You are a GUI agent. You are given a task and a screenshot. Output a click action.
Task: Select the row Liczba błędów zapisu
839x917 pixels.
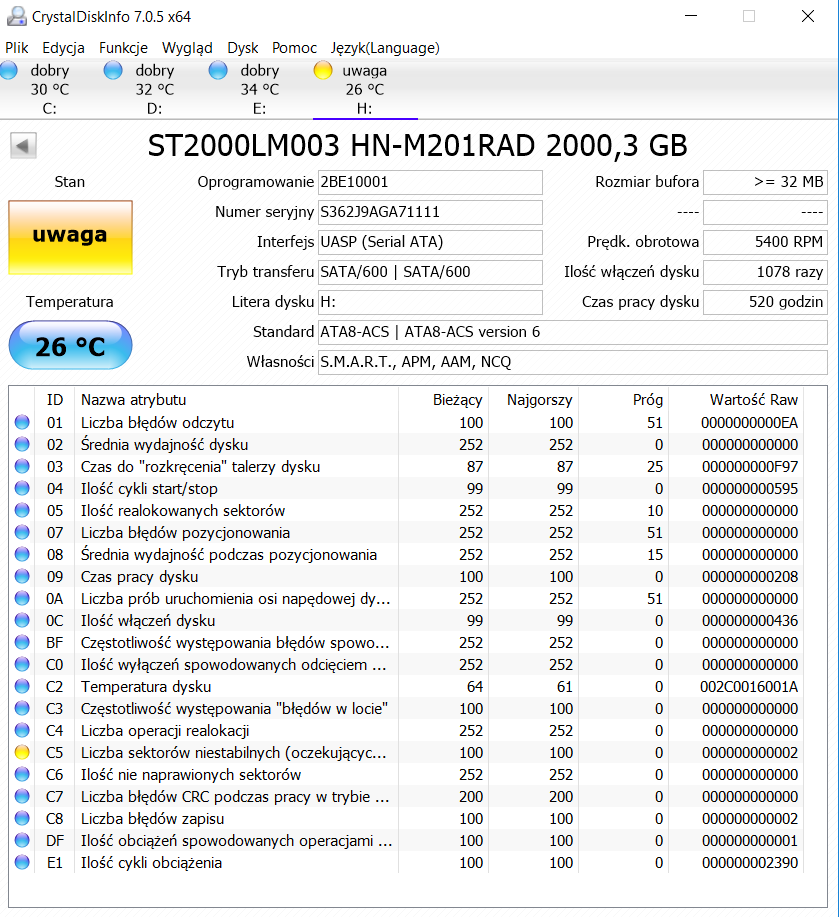pyautogui.click(x=406, y=818)
